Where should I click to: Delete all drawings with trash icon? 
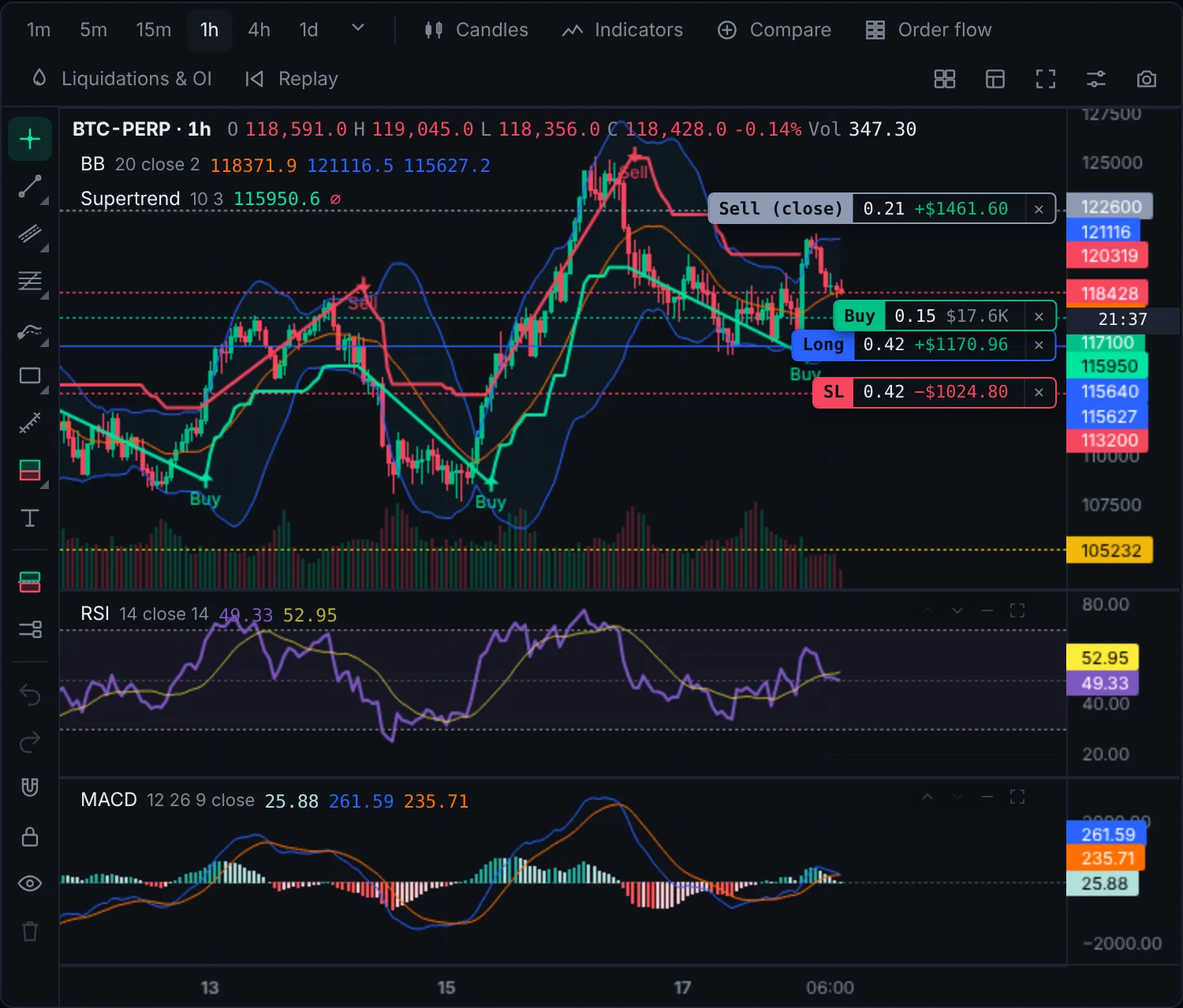pos(30,931)
